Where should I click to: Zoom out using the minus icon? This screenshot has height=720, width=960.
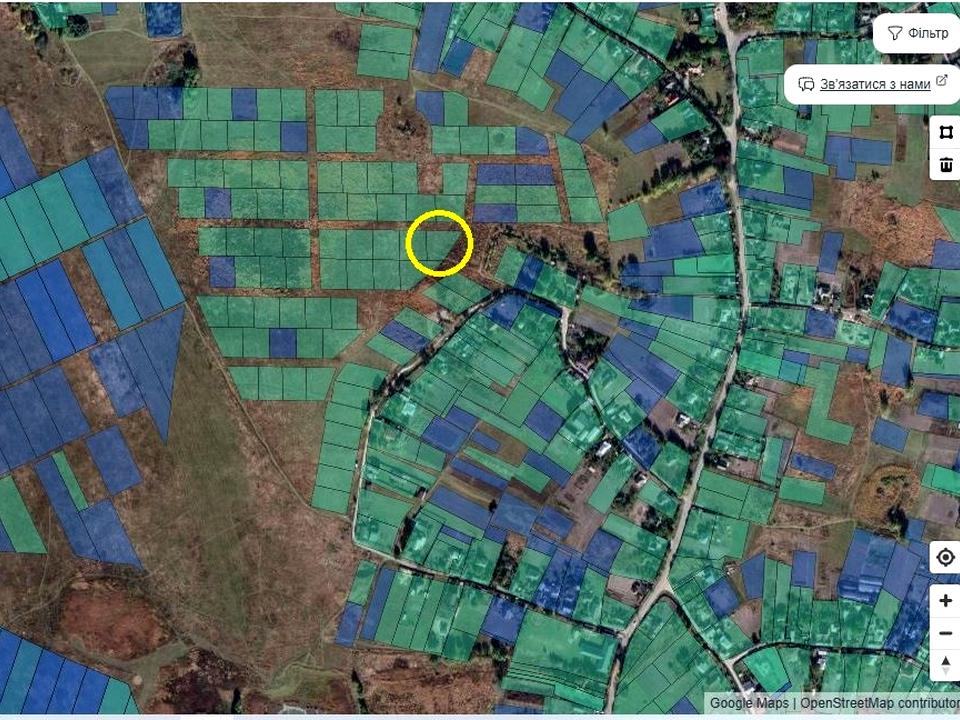[x=946, y=633]
